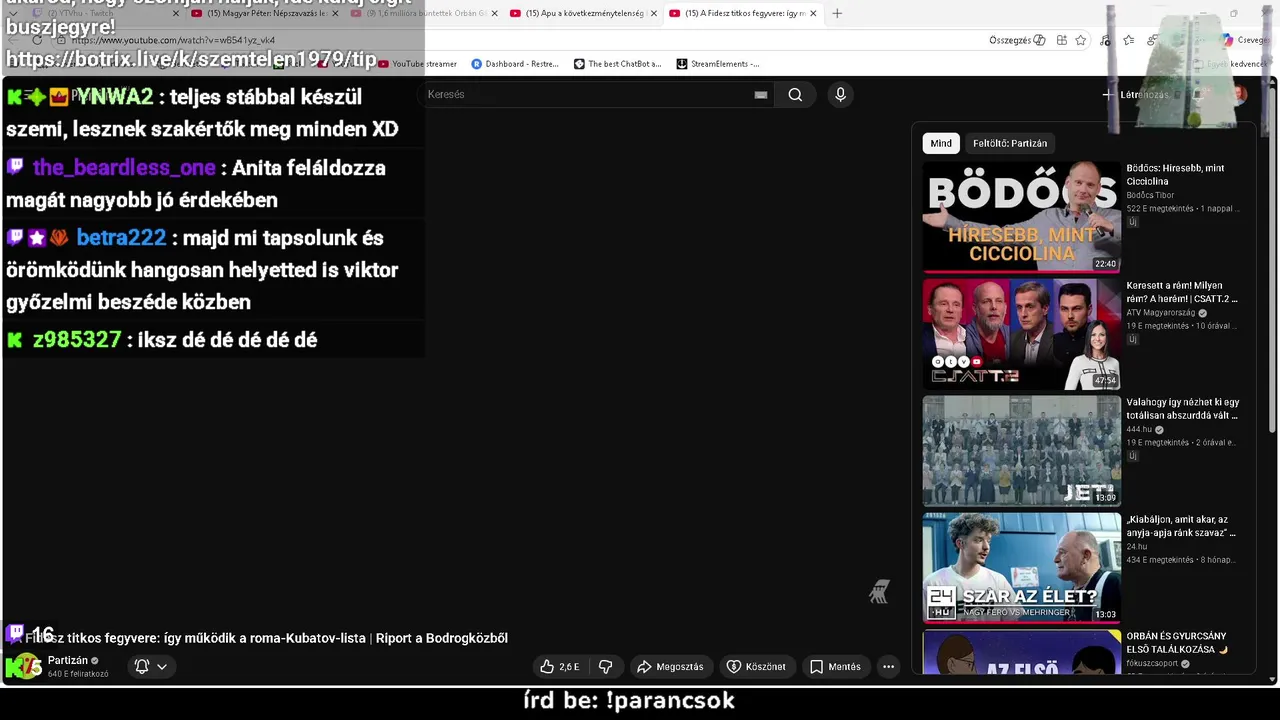Click the the_beardless_one chat username

pos(124,168)
